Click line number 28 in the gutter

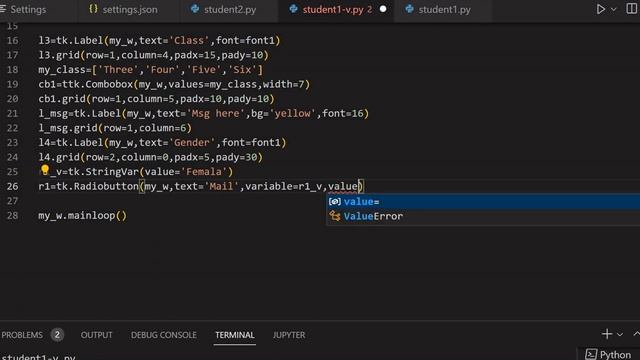click(x=13, y=216)
